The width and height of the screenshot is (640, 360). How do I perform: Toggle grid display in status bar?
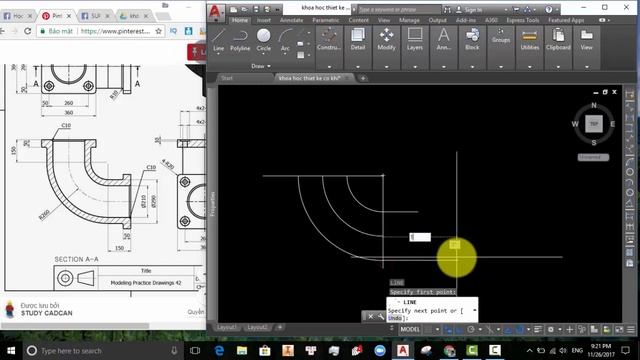[427, 329]
